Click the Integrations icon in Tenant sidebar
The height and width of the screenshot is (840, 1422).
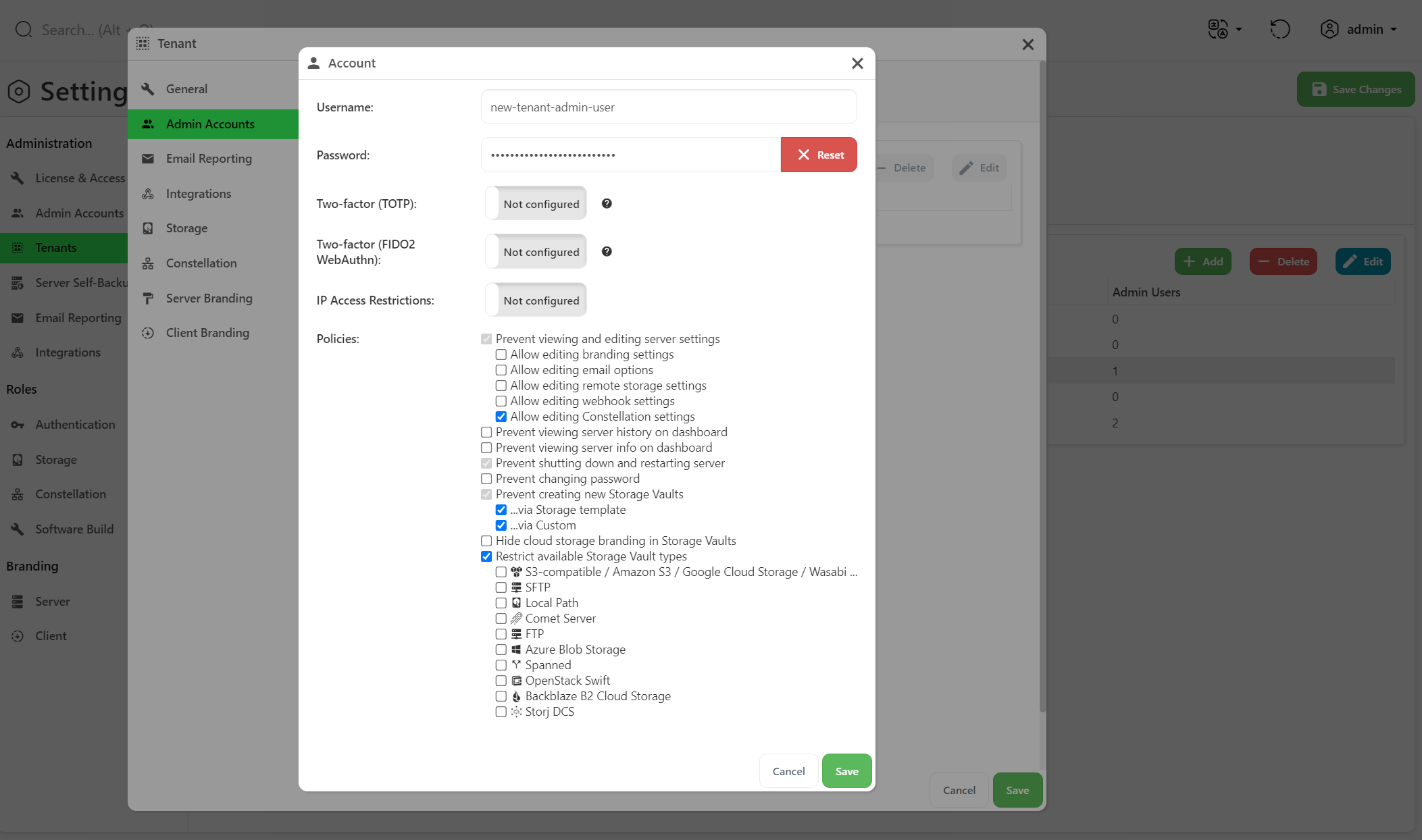(148, 194)
